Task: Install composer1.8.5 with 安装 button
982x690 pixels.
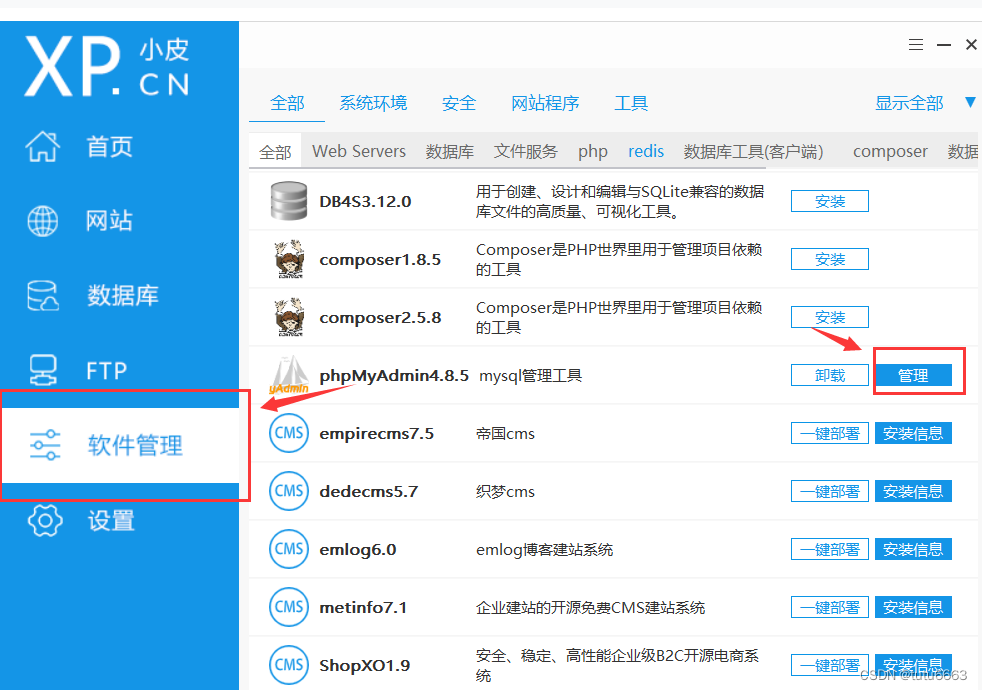Action: 830,259
